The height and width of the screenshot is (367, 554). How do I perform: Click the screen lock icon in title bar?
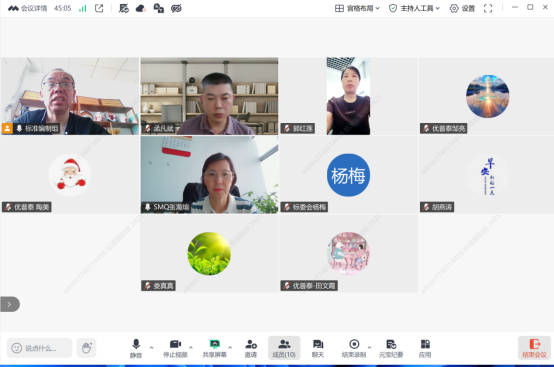(x=158, y=8)
